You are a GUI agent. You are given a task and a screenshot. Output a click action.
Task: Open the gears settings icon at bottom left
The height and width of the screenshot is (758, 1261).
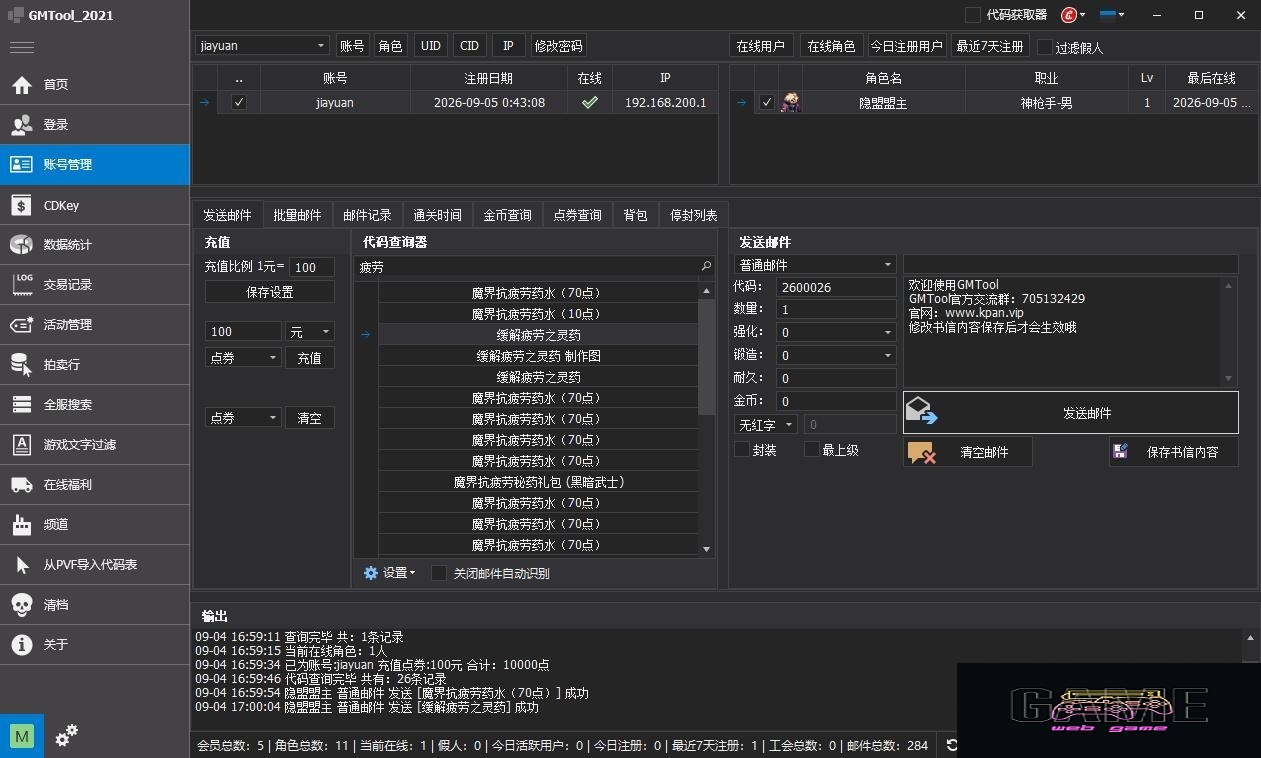[67, 736]
